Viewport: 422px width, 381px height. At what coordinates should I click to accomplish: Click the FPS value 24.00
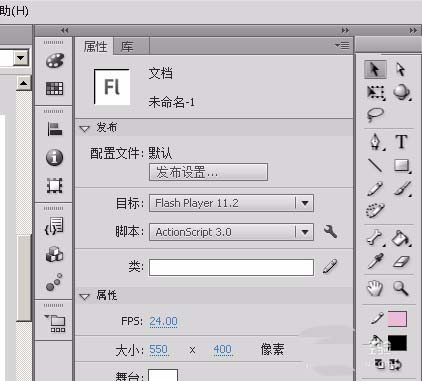(x=163, y=321)
